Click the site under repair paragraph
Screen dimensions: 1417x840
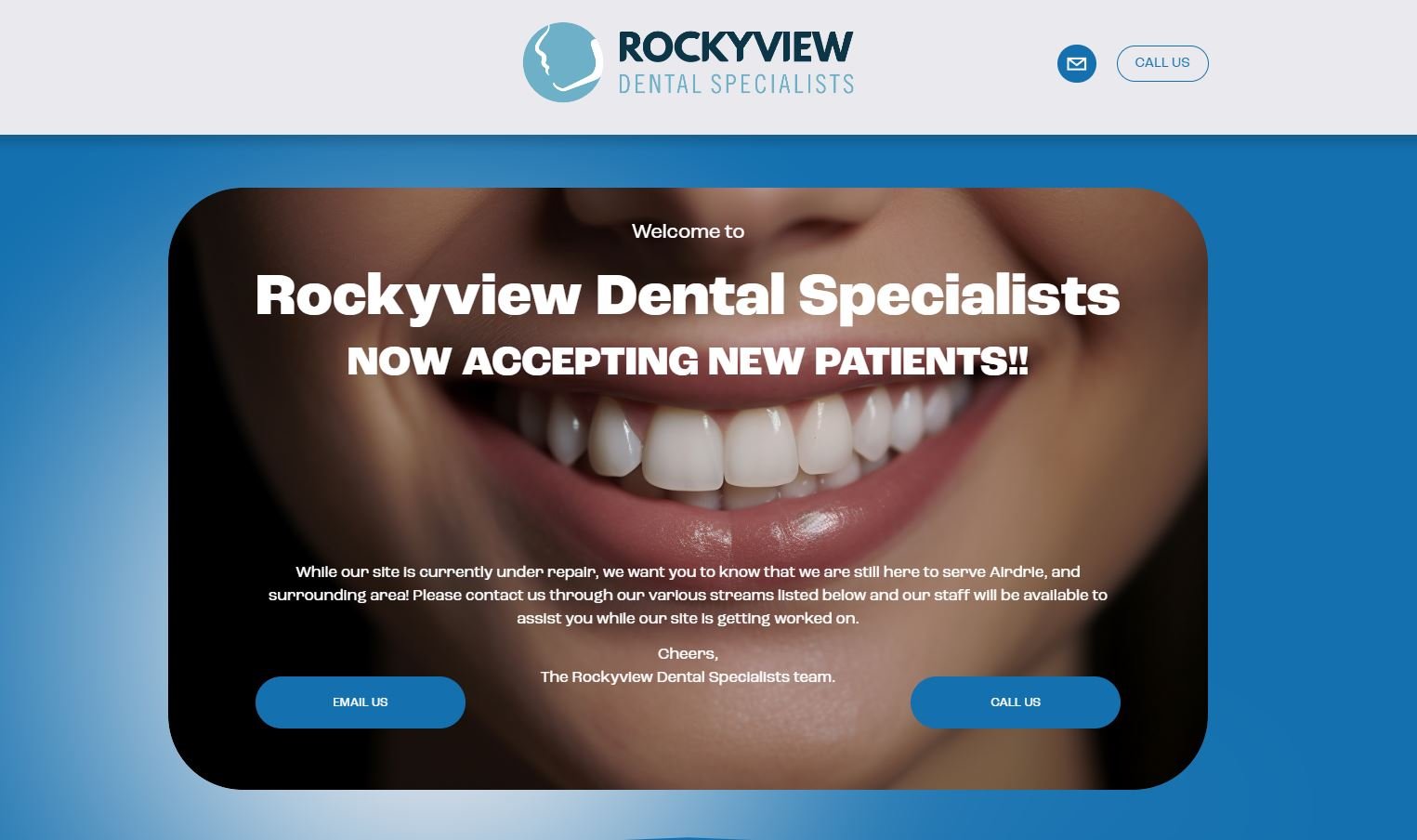[688, 595]
